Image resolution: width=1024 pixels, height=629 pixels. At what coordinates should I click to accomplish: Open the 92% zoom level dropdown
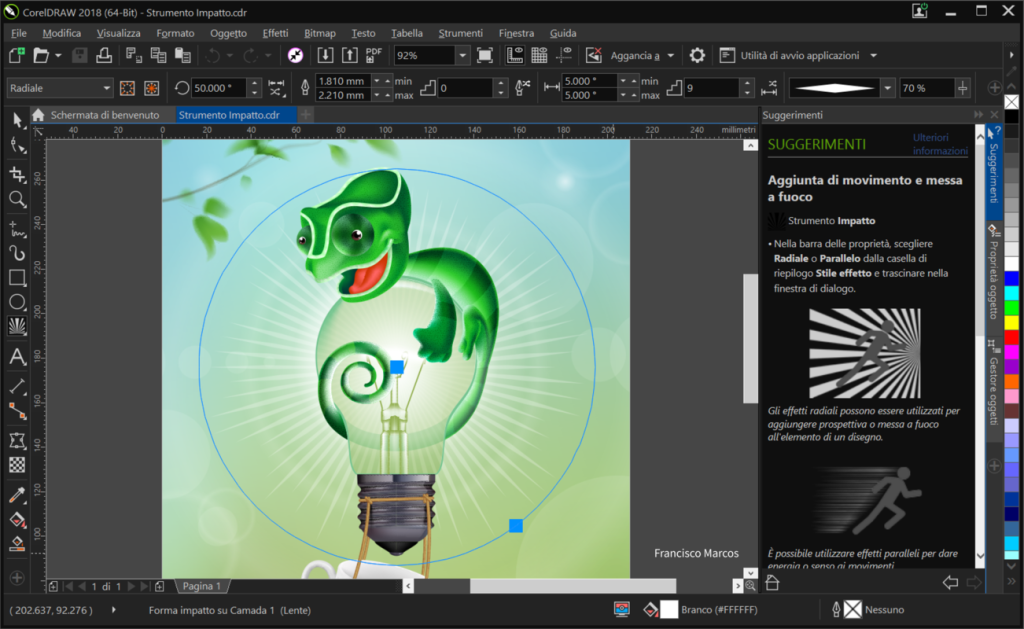[462, 55]
